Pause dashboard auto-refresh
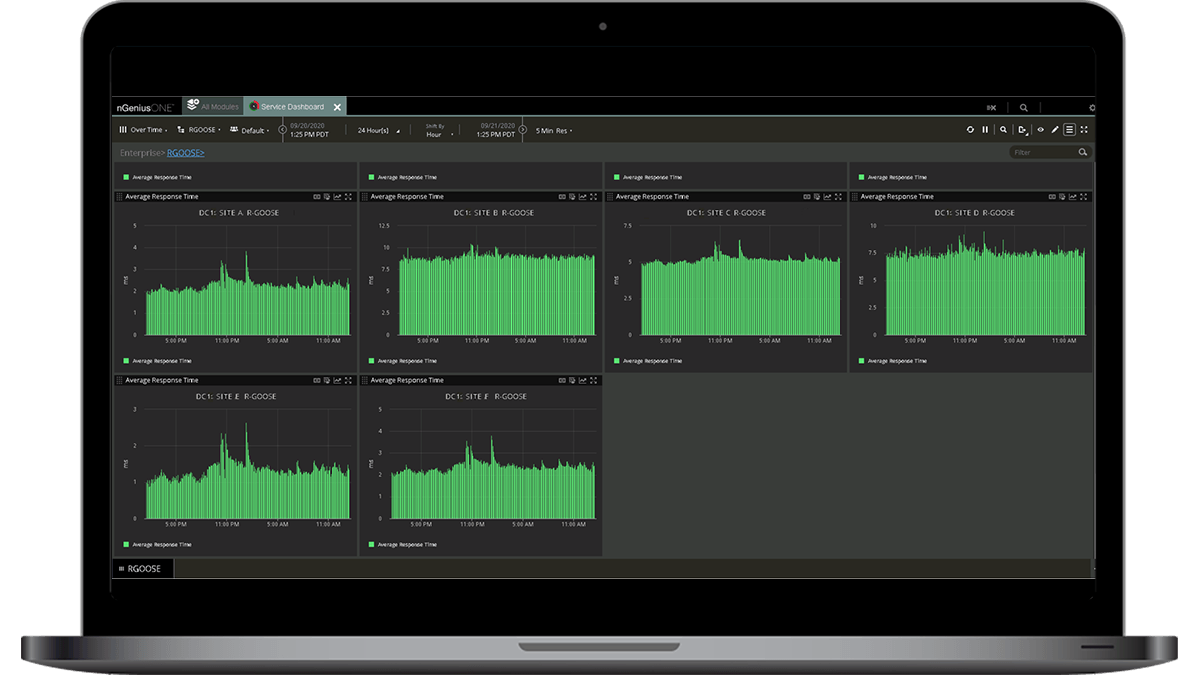 tap(985, 129)
